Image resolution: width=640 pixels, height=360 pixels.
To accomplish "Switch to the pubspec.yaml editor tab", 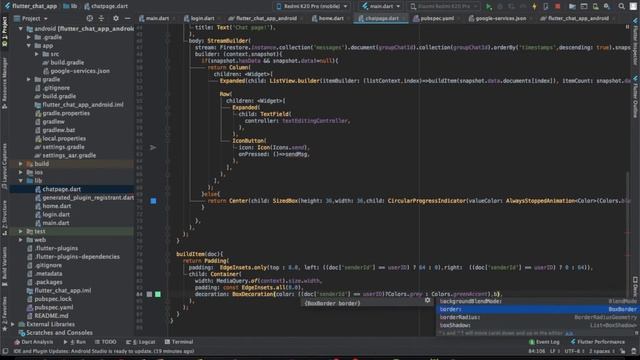I will coord(436,18).
